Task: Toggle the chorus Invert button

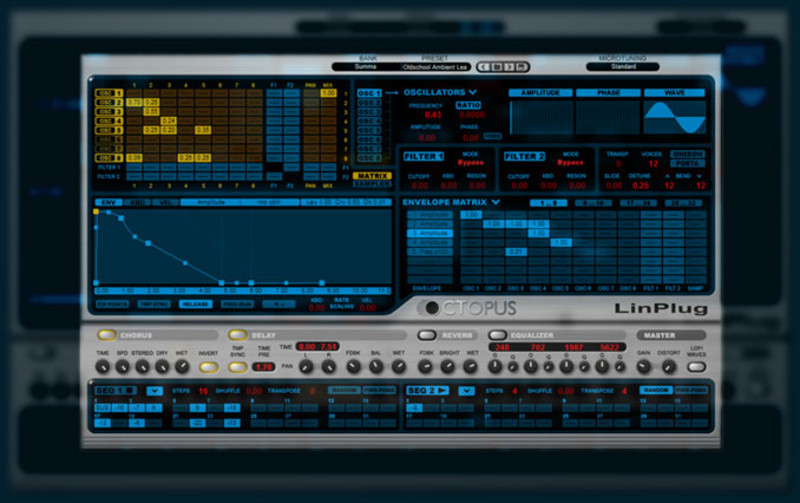Action: tap(208, 367)
